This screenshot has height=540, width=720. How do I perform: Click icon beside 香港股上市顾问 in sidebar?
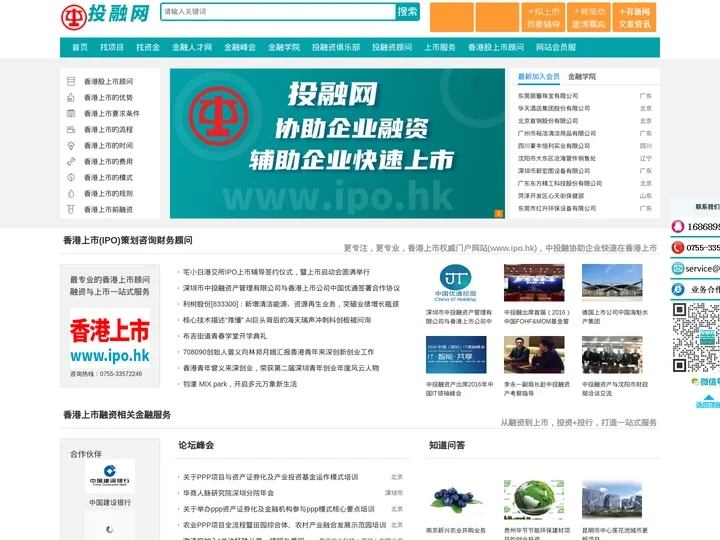click(x=71, y=81)
